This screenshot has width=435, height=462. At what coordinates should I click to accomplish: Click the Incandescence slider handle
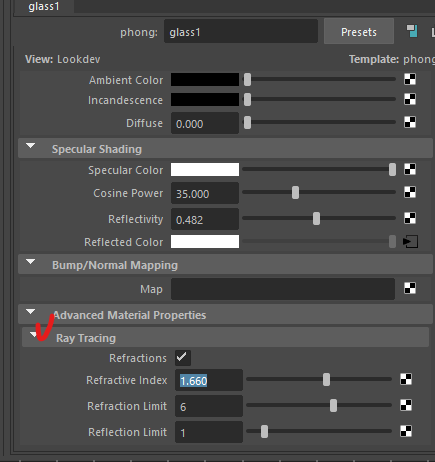tap(247, 99)
